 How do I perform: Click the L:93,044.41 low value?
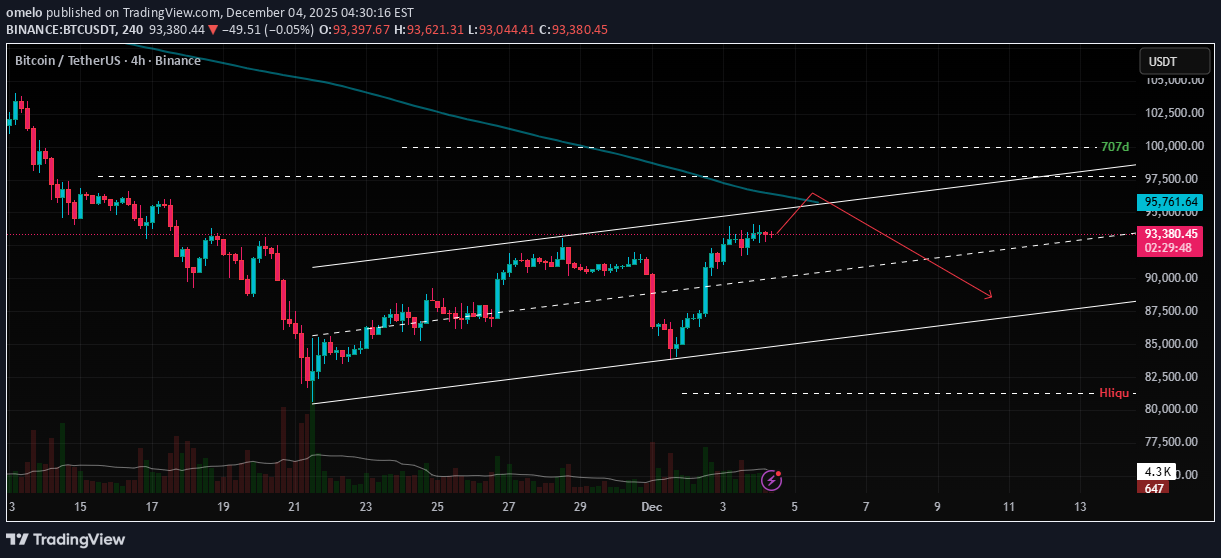click(504, 30)
